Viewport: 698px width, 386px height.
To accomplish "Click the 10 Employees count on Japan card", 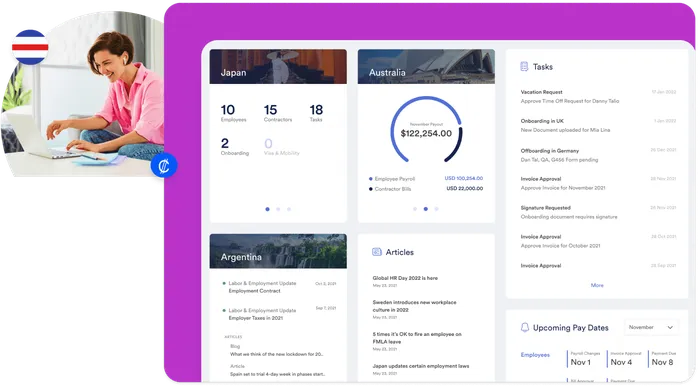I will (x=233, y=113).
